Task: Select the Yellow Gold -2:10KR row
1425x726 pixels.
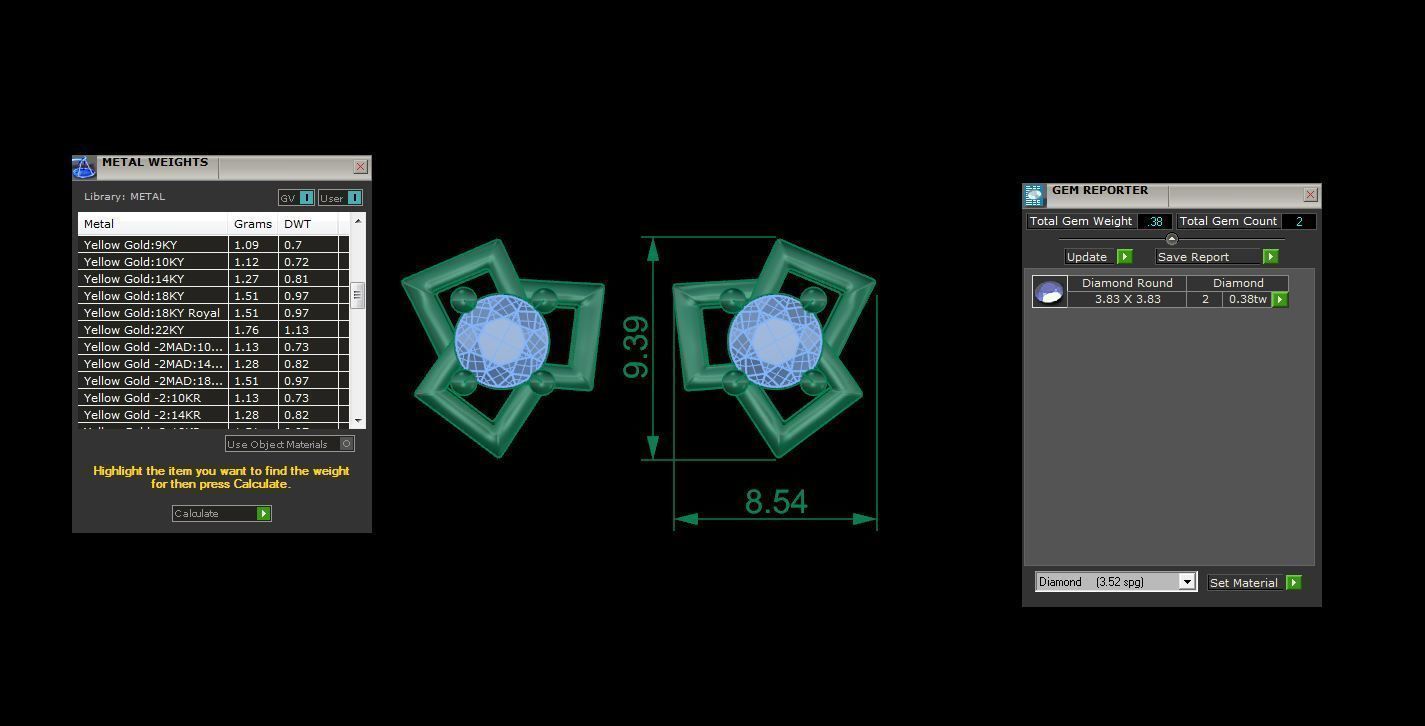Action: pyautogui.click(x=214, y=398)
